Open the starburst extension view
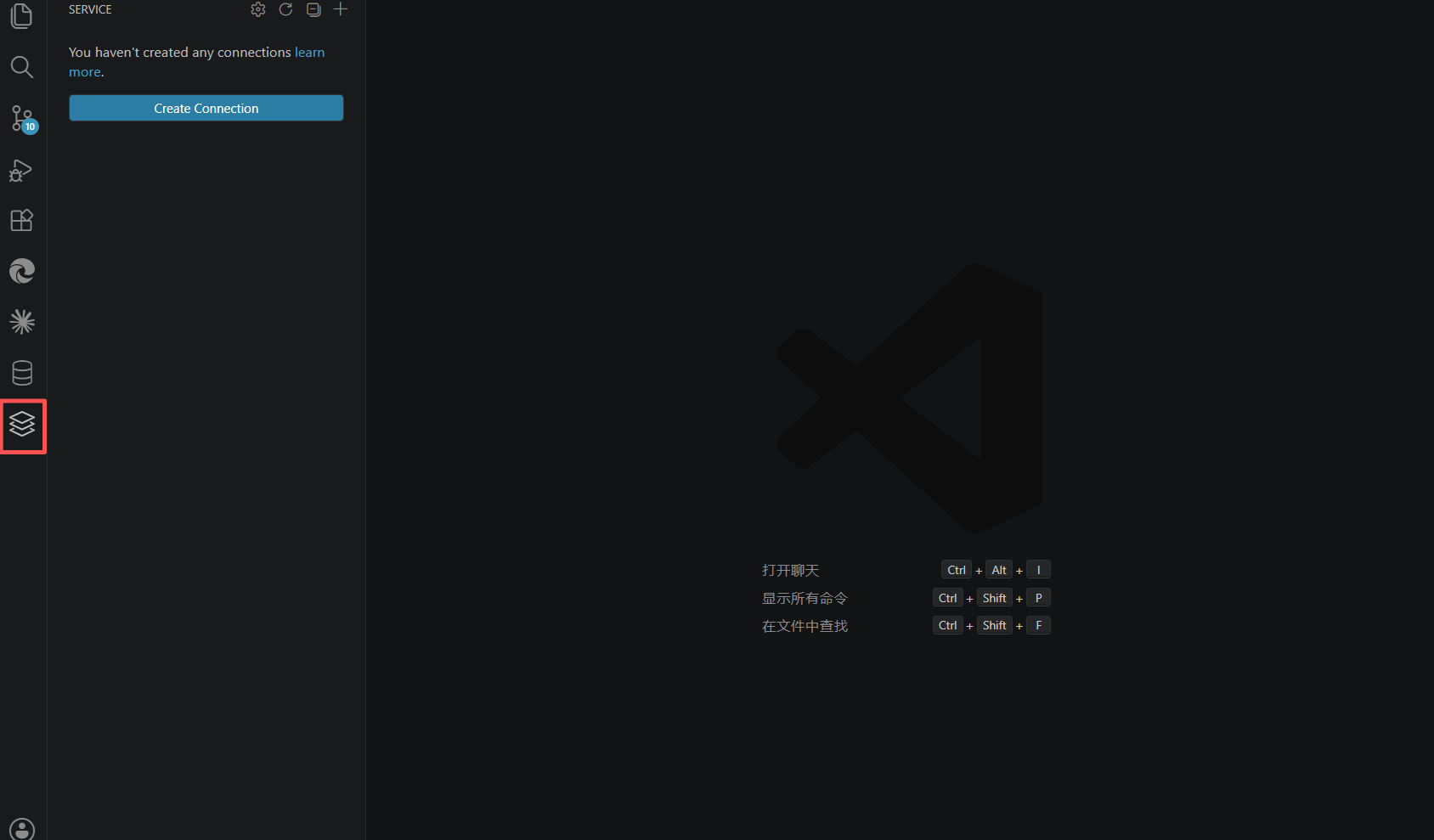Screen dimensions: 1434x840 pos(22,322)
